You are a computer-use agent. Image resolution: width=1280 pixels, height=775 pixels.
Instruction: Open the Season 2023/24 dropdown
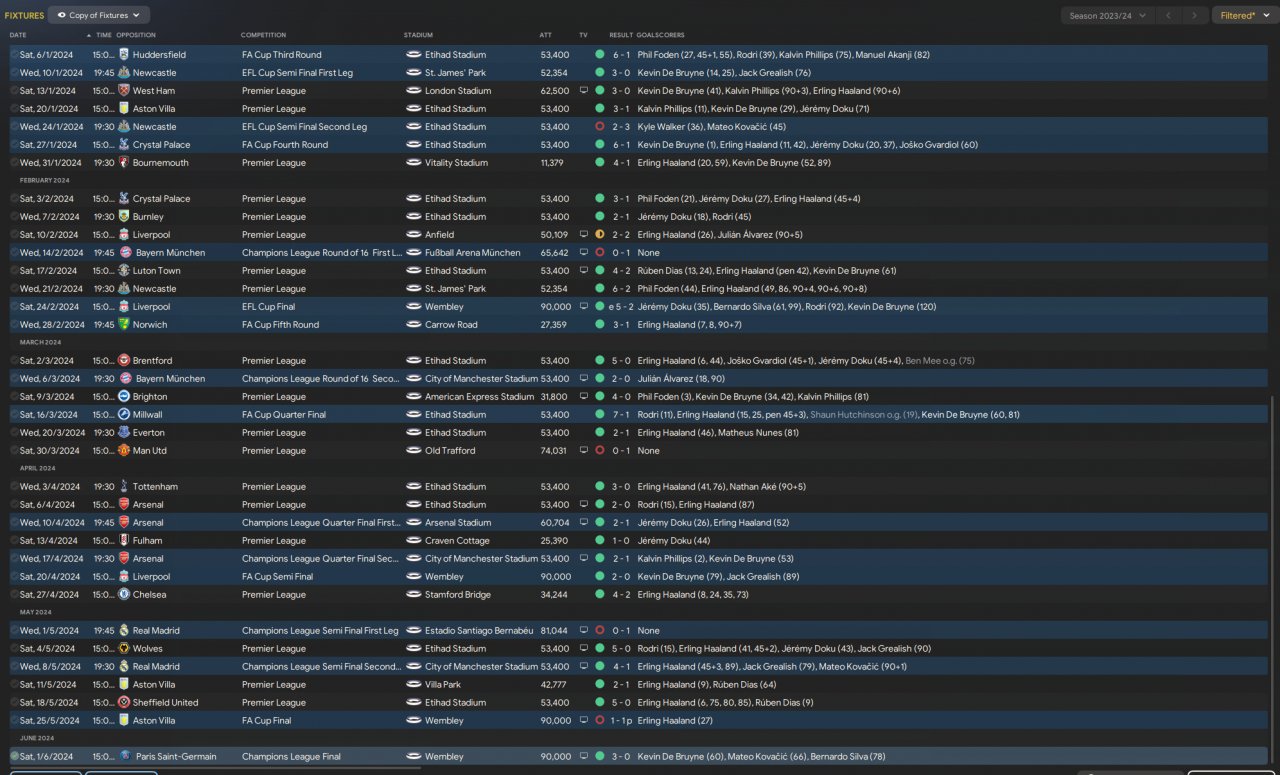tap(1106, 16)
